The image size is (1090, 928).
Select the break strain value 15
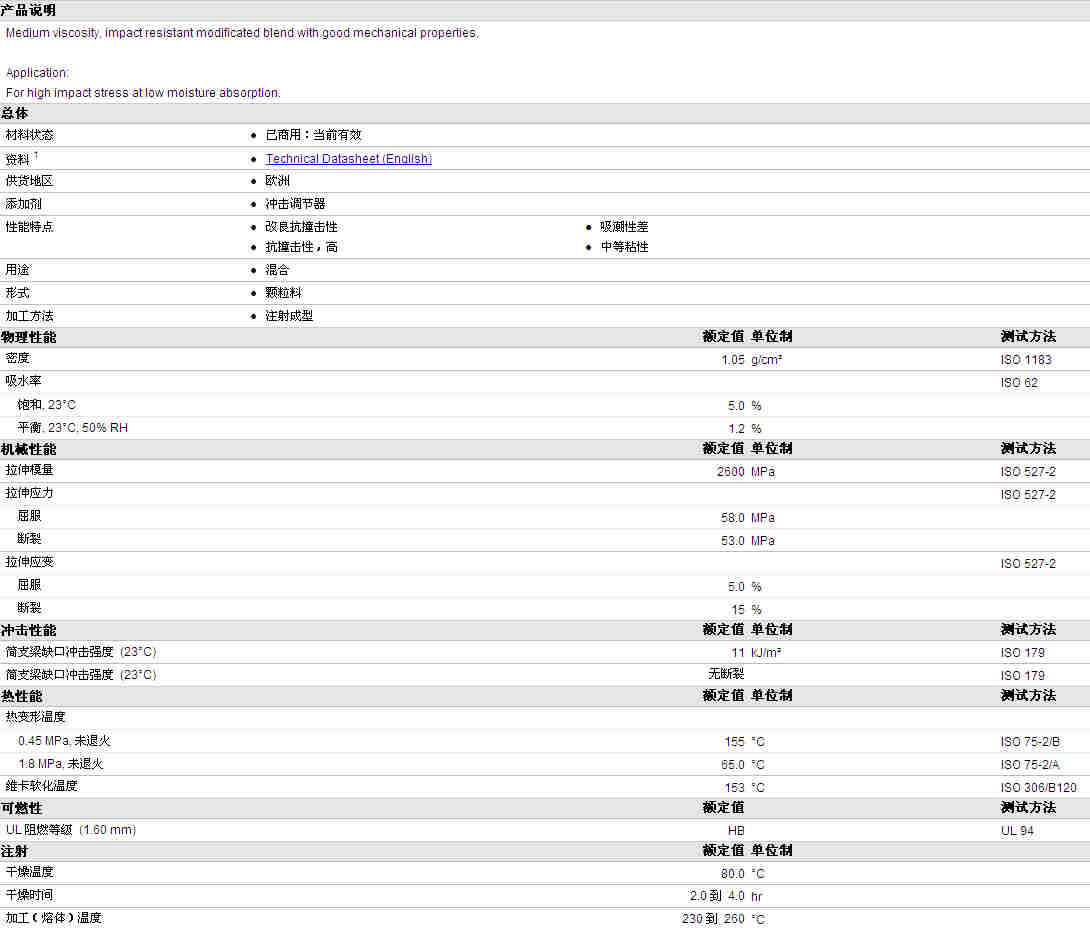738,610
